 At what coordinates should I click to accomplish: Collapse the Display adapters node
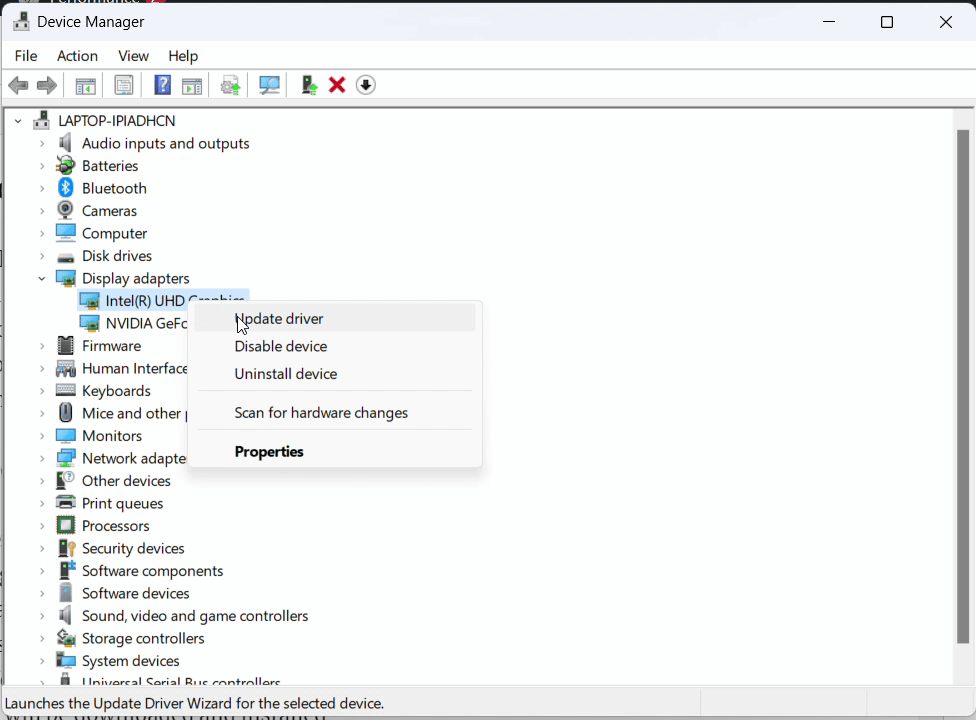click(x=42, y=278)
